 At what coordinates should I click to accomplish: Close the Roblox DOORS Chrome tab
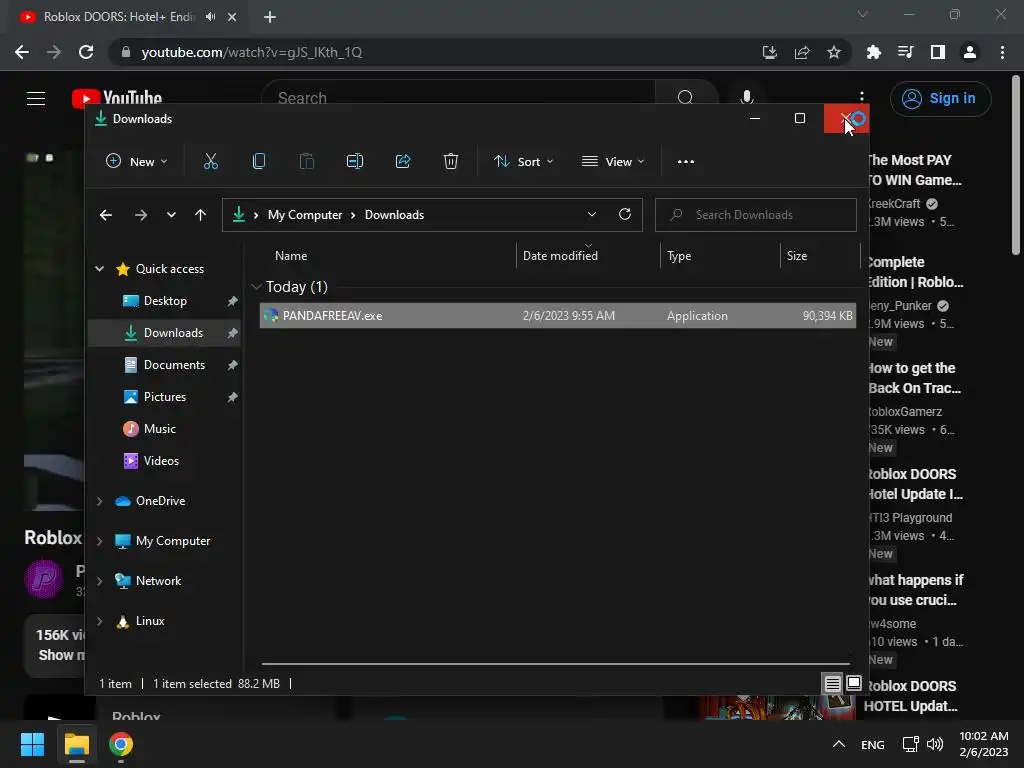coord(232,17)
